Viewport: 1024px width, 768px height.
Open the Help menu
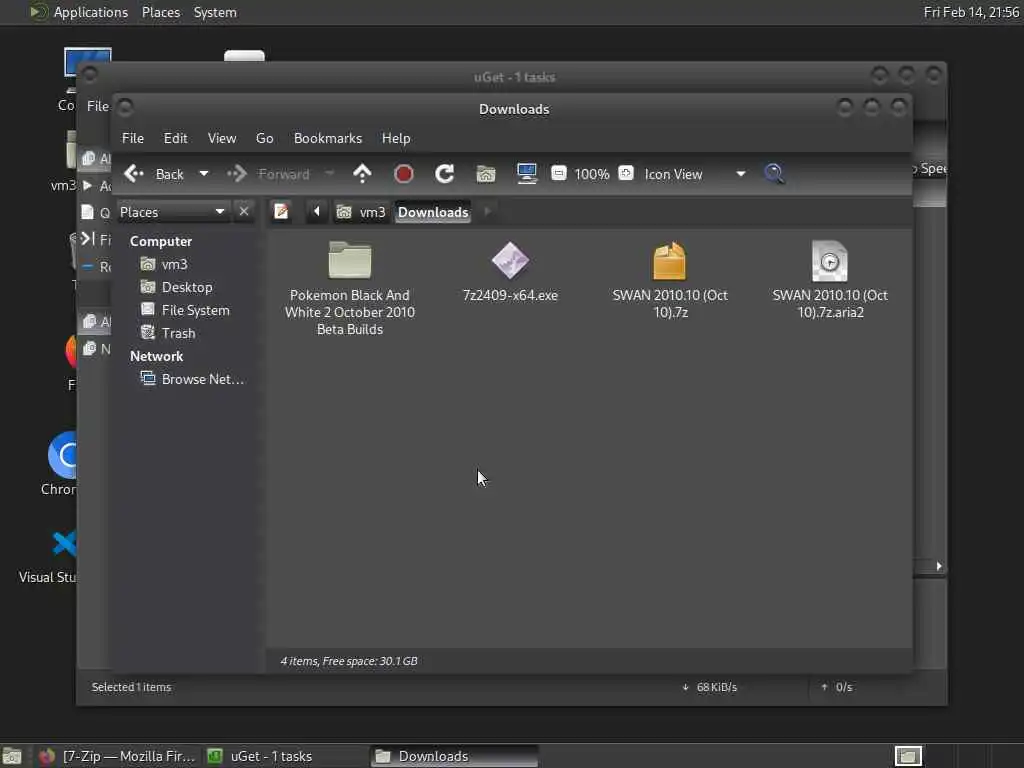[396, 138]
